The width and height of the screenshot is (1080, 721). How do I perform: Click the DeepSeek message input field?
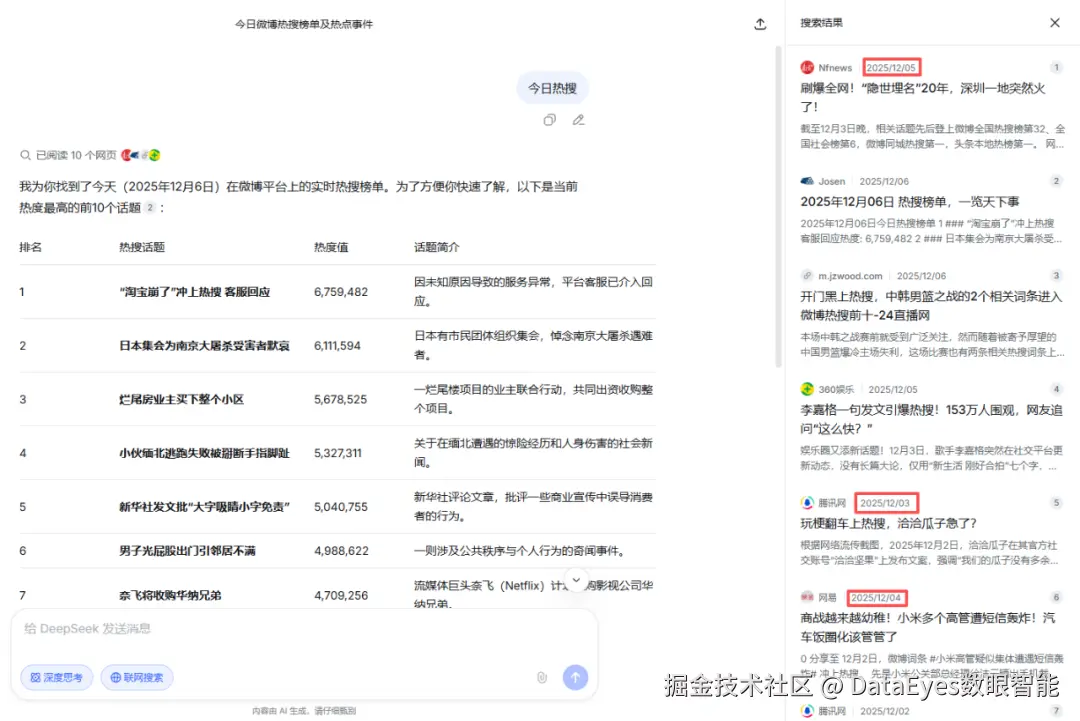coord(250,631)
